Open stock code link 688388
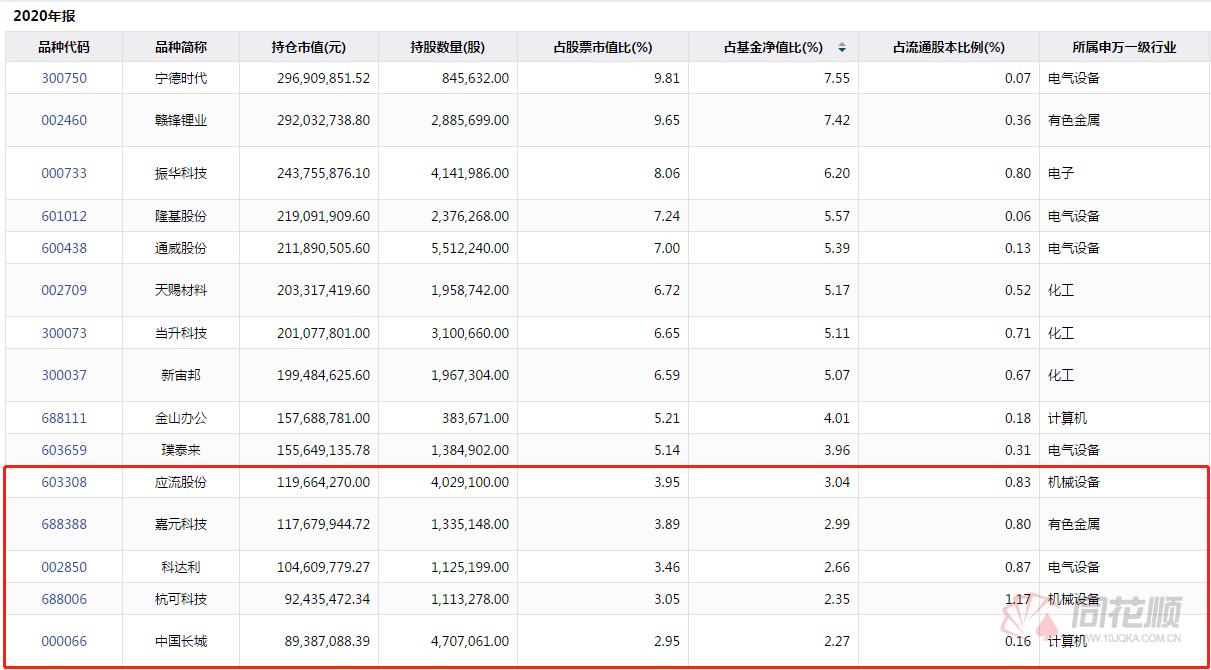Image resolution: width=1211 pixels, height=670 pixels. [x=64, y=524]
